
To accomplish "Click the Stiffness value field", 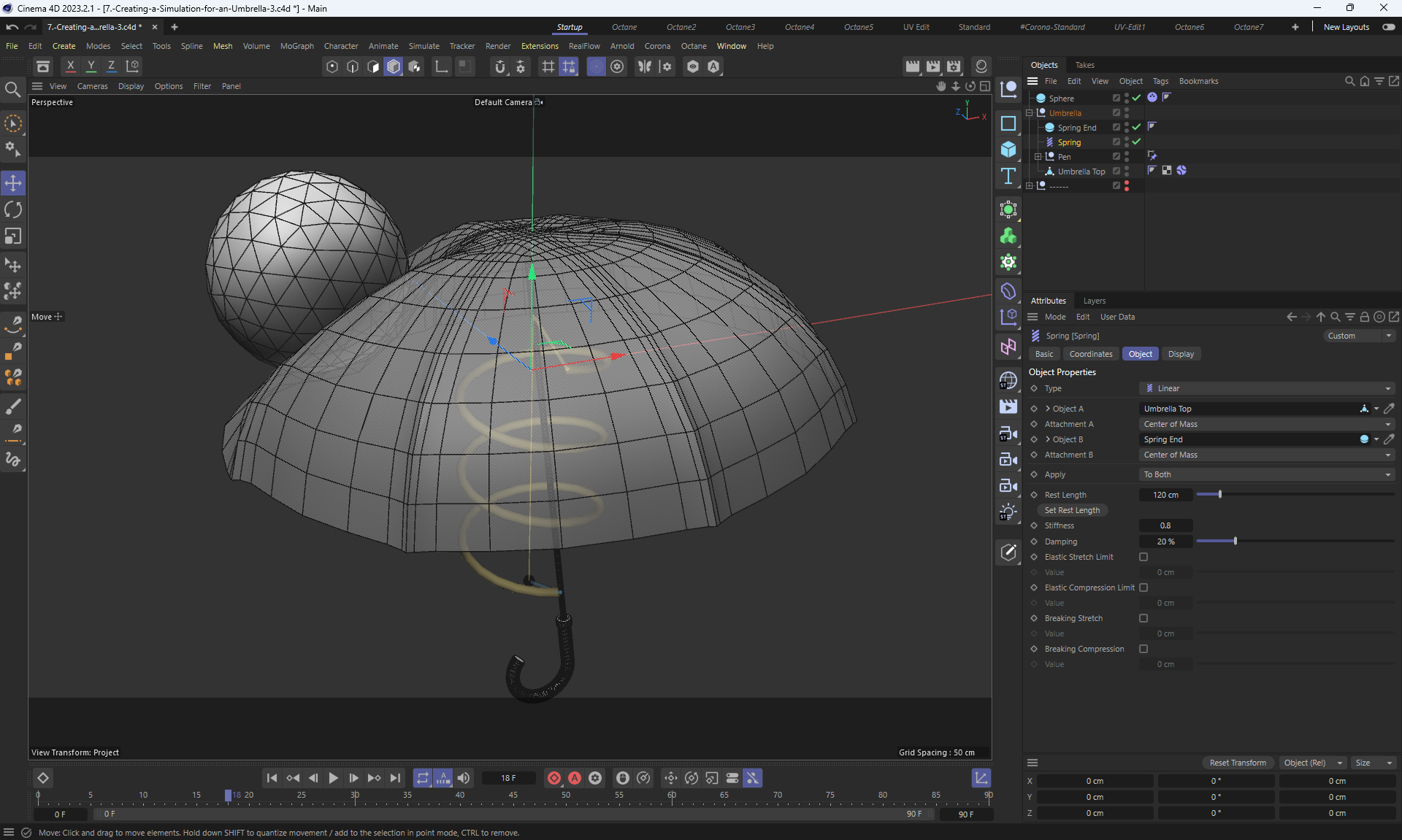I will click(1165, 525).
